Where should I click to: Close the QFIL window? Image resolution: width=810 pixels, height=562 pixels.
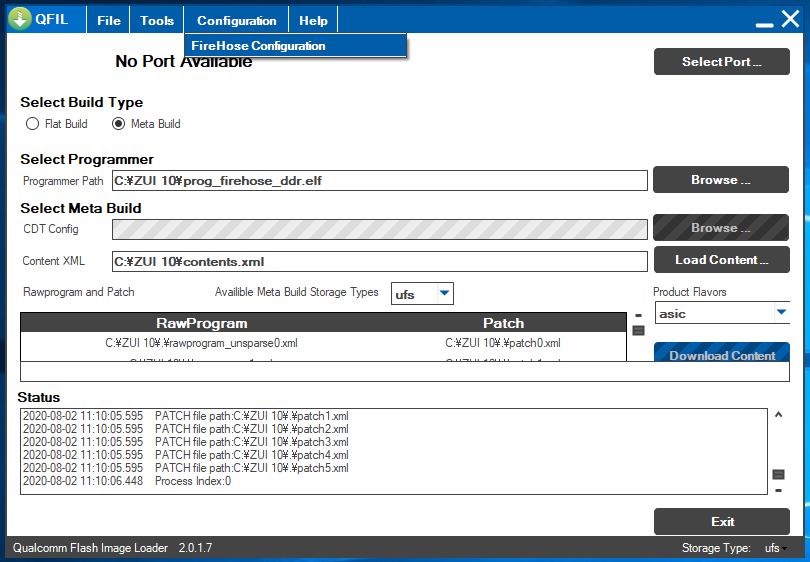(791, 19)
